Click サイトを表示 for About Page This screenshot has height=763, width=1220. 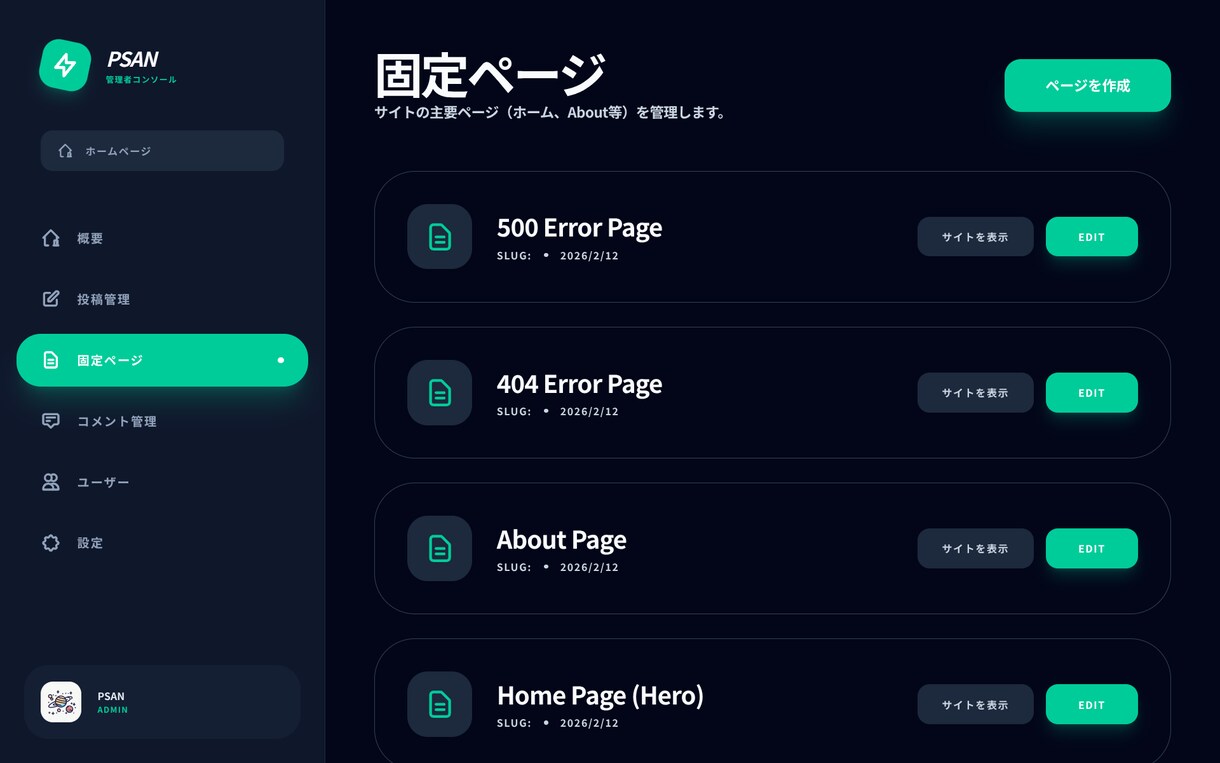pyautogui.click(x=975, y=548)
